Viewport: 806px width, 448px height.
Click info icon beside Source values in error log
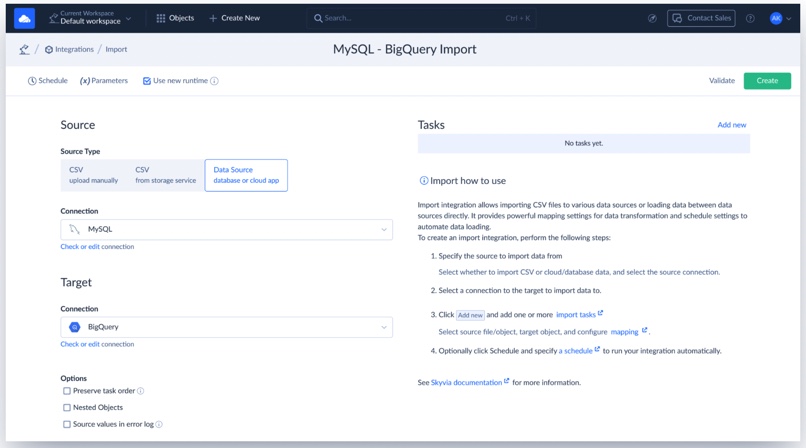tap(159, 424)
